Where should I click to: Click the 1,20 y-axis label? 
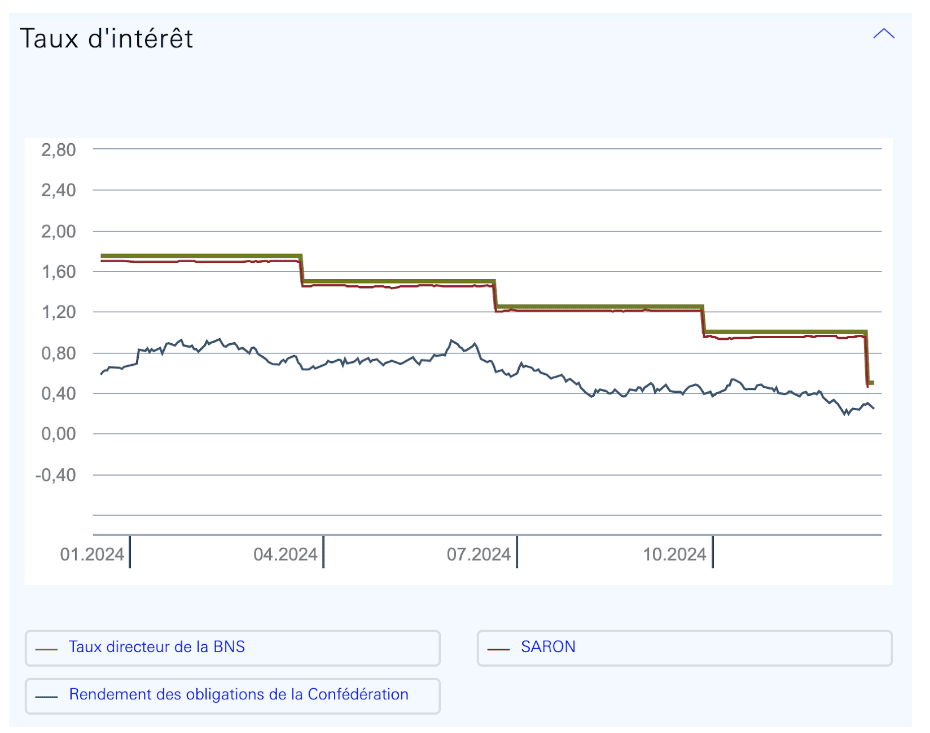[x=59, y=312]
